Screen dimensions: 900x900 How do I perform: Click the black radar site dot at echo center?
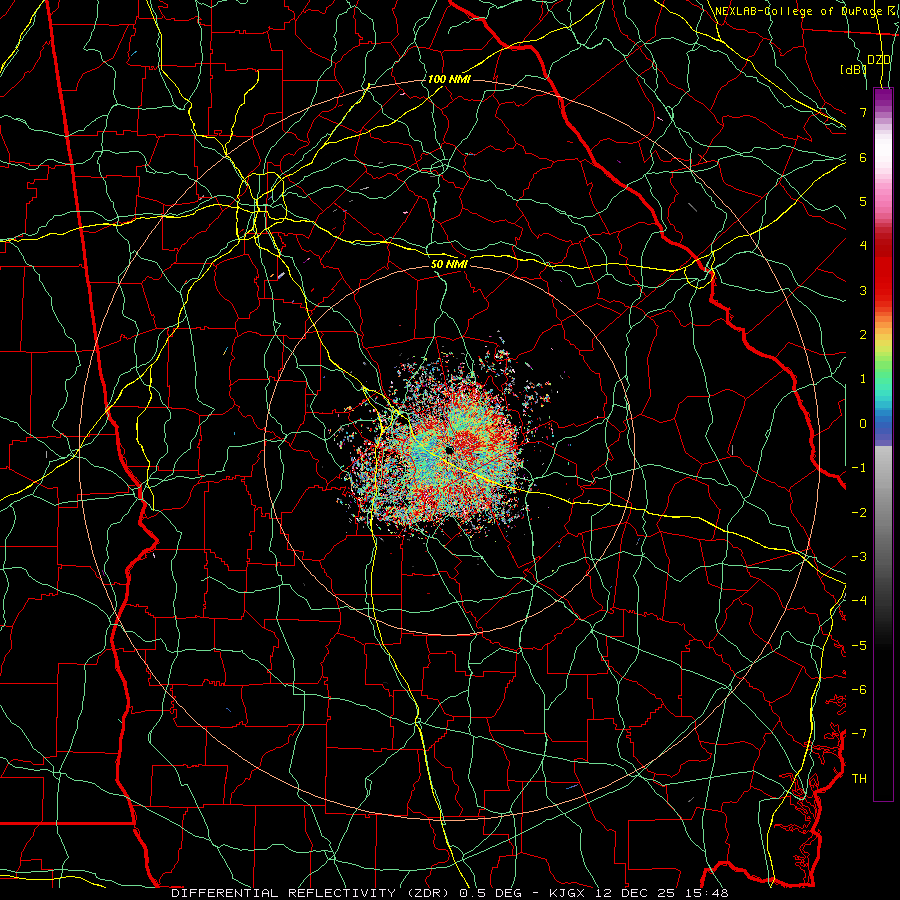click(x=449, y=451)
